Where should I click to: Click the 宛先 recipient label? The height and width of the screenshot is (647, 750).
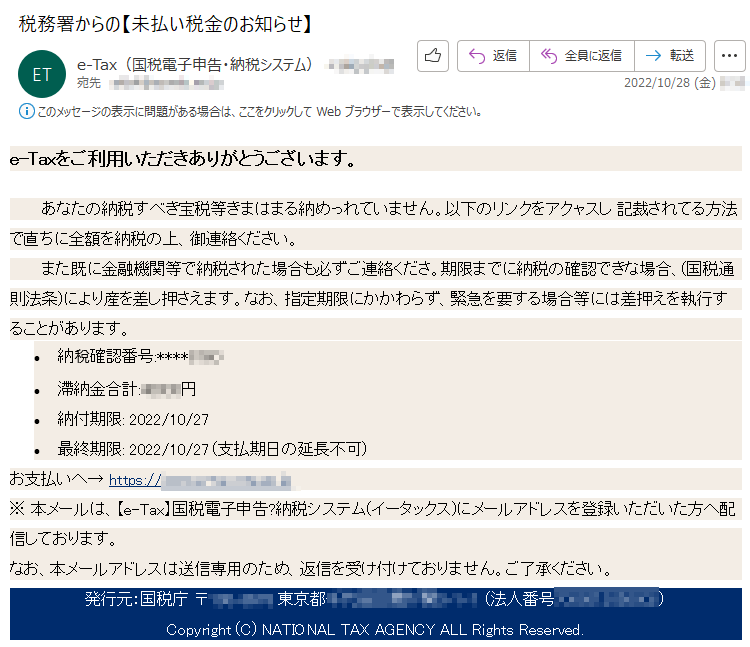pos(89,83)
